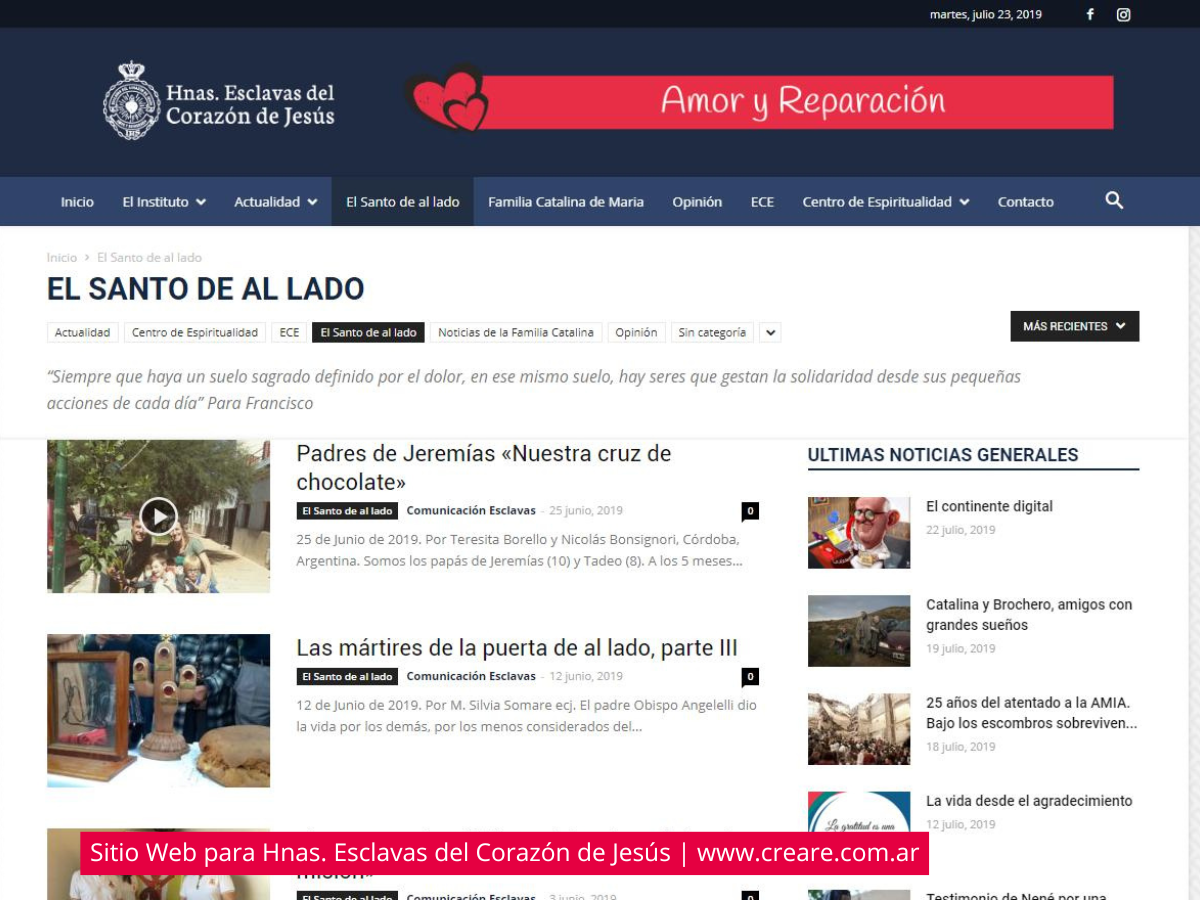Expand the Actualidad menu dropdown
This screenshot has height=900, width=1200.
(275, 202)
